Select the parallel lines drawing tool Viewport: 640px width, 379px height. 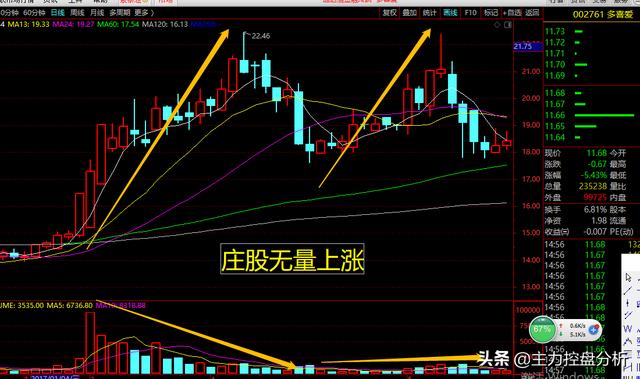click(x=628, y=315)
